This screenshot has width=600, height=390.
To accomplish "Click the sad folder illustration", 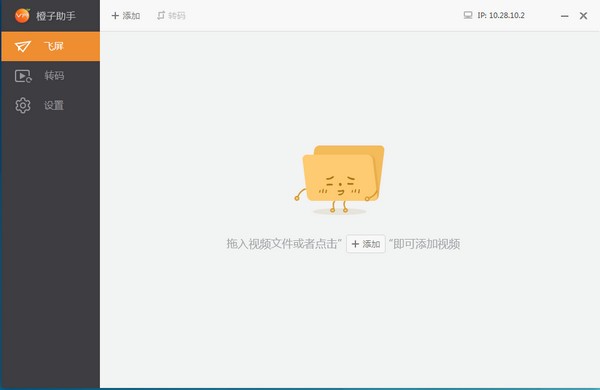I will (x=339, y=179).
